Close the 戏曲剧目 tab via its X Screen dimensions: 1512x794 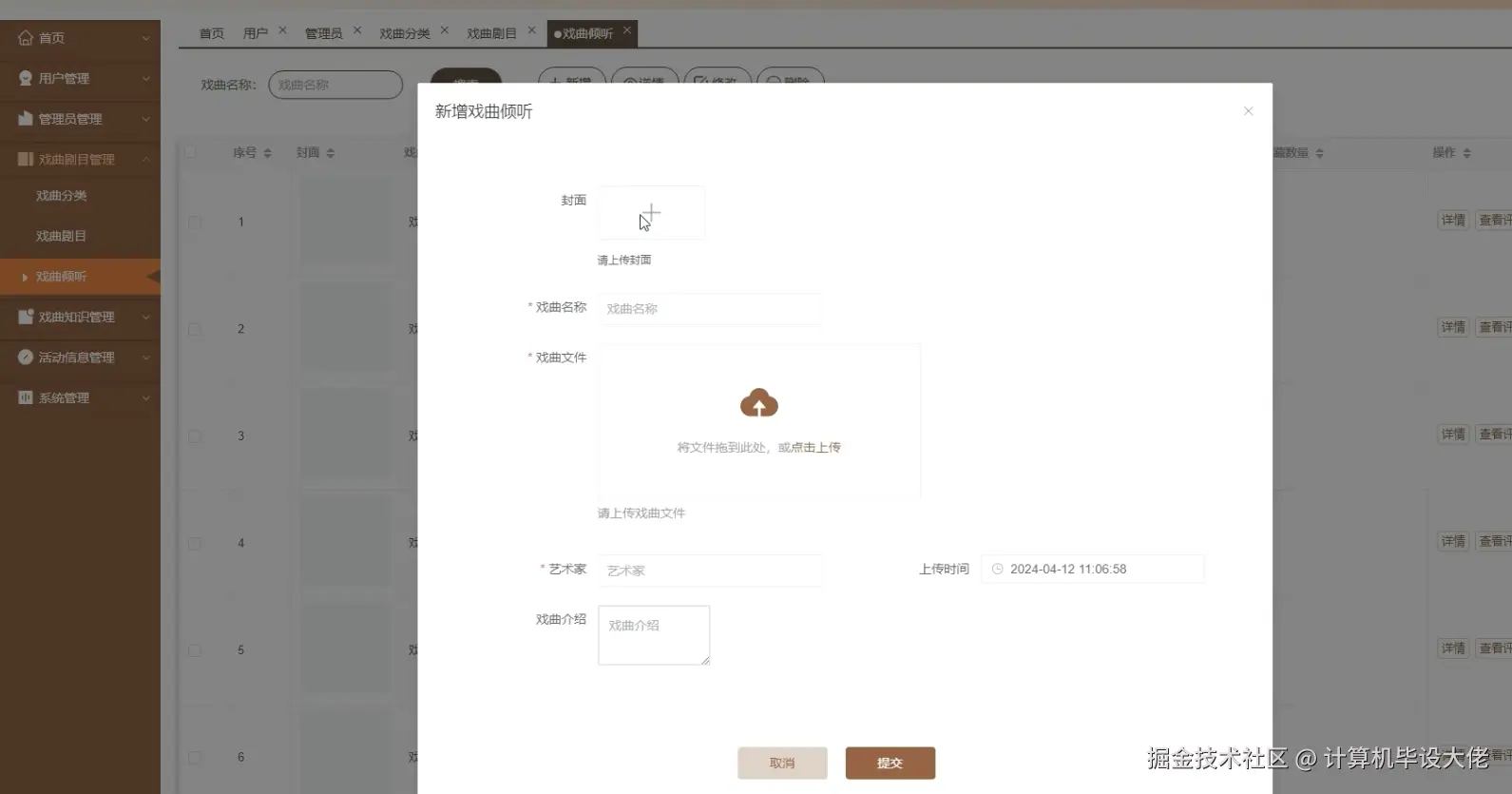click(x=531, y=30)
